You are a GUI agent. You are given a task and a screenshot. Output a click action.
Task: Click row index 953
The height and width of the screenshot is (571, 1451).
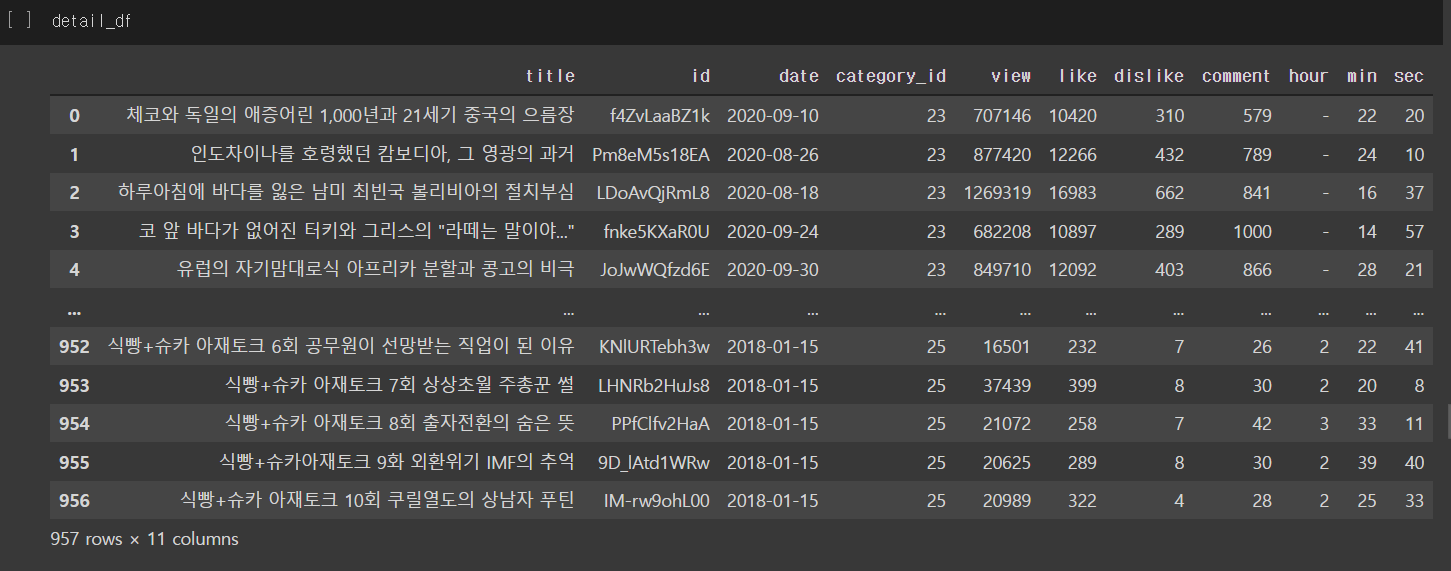click(x=74, y=386)
